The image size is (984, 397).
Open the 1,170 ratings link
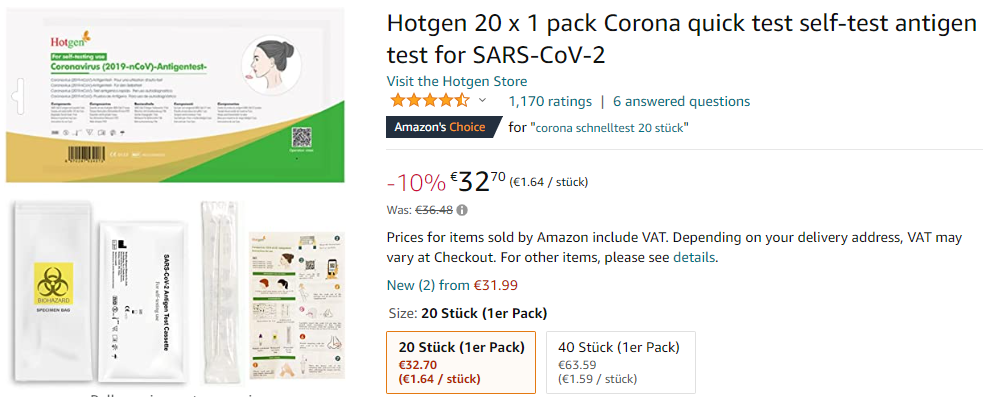(x=550, y=101)
